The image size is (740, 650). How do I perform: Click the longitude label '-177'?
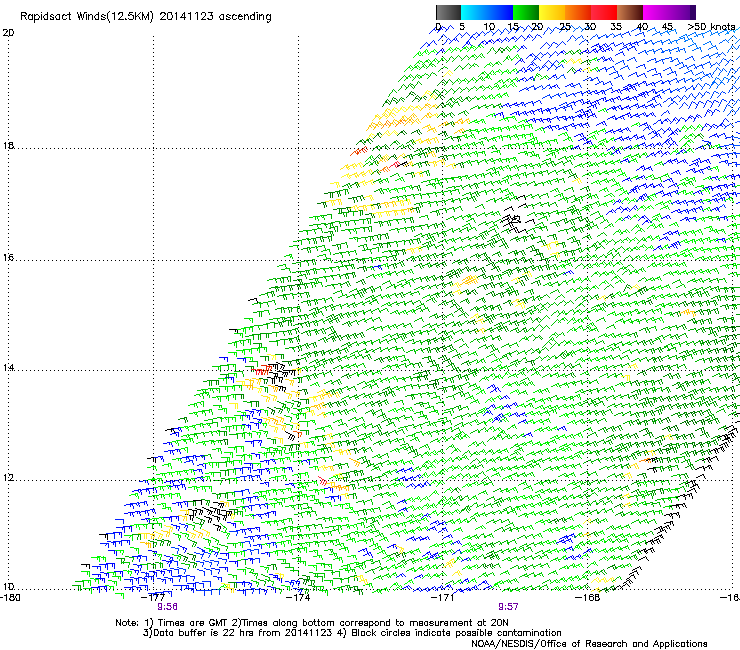point(153,598)
